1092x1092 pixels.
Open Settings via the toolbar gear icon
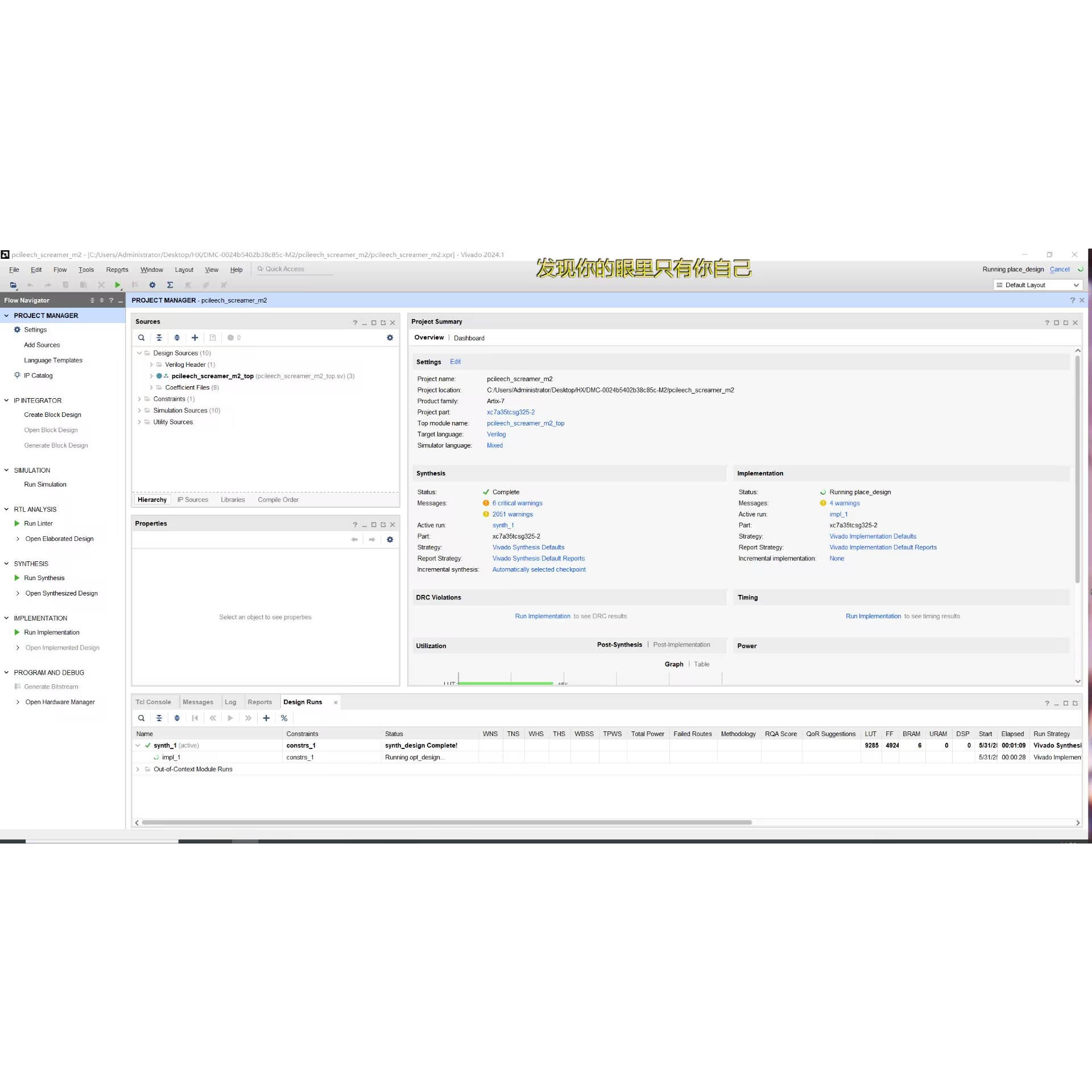pyautogui.click(x=152, y=285)
